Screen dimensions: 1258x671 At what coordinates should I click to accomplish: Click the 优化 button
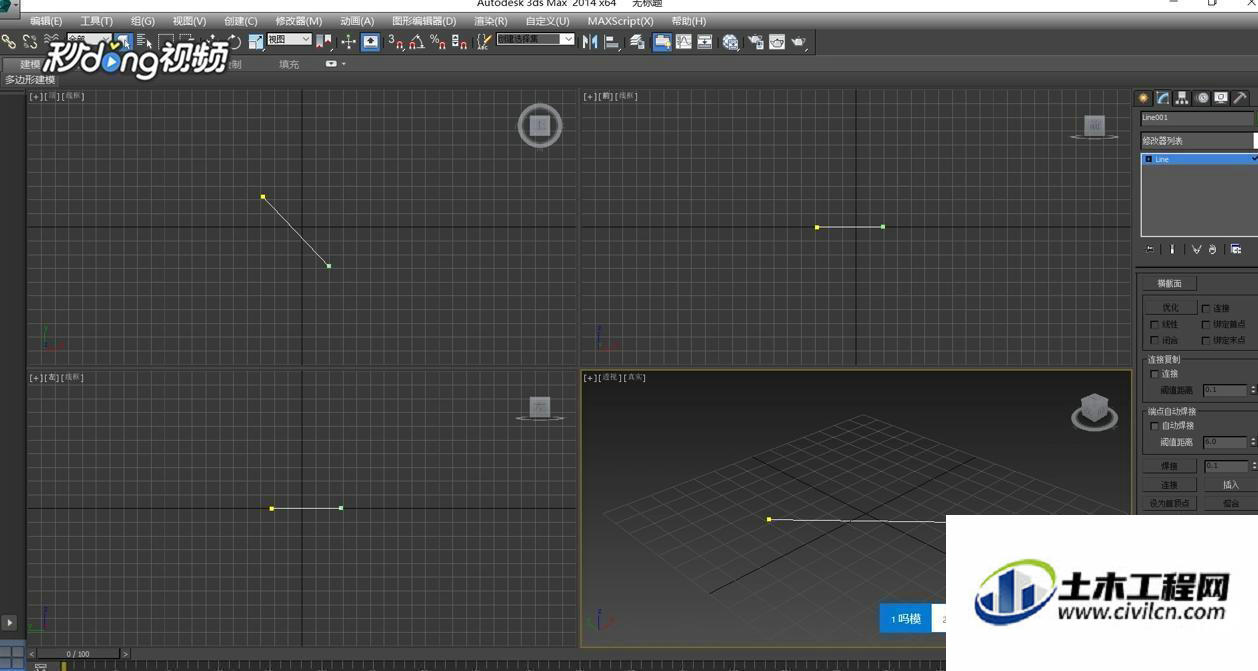coord(1170,308)
